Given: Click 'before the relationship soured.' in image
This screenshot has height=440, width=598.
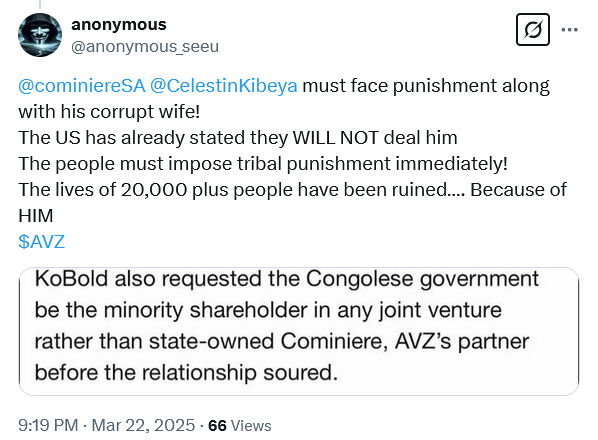Looking at the screenshot, I should [186, 373].
